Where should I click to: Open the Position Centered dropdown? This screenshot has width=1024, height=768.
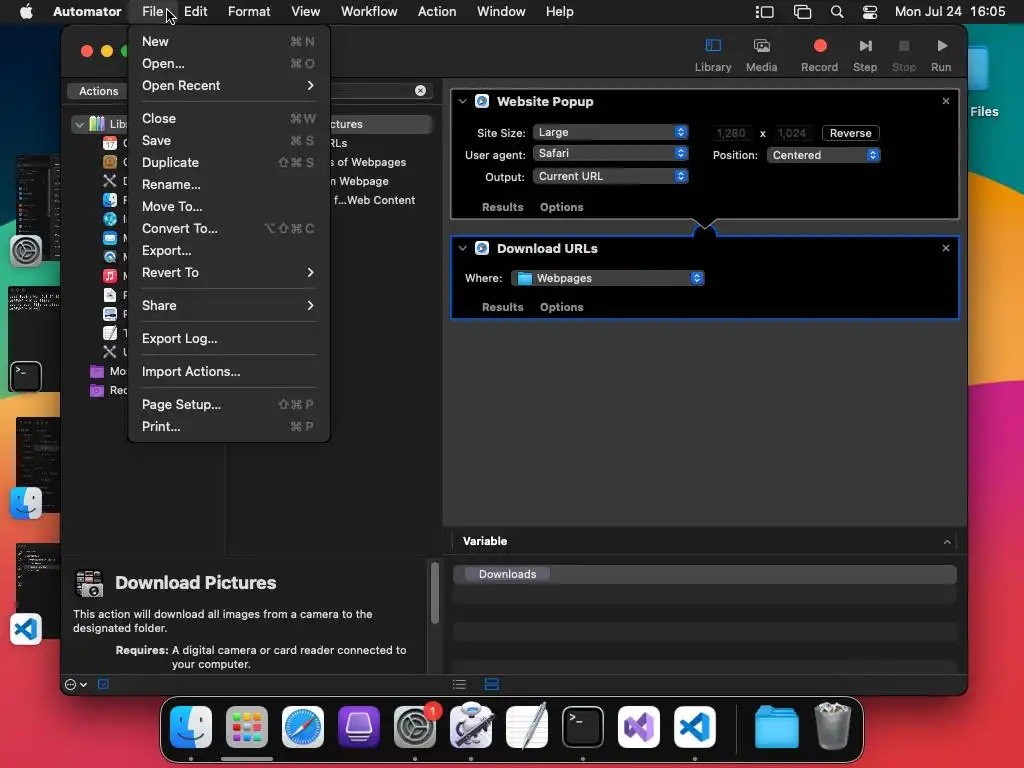[x=824, y=155]
